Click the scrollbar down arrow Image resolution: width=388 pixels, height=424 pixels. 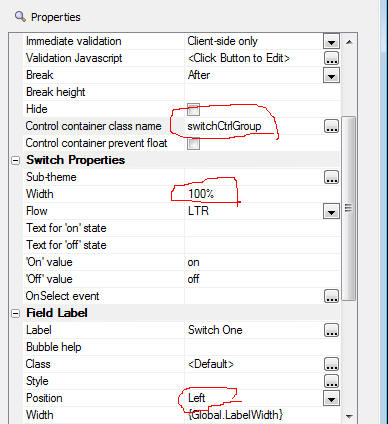click(x=349, y=416)
